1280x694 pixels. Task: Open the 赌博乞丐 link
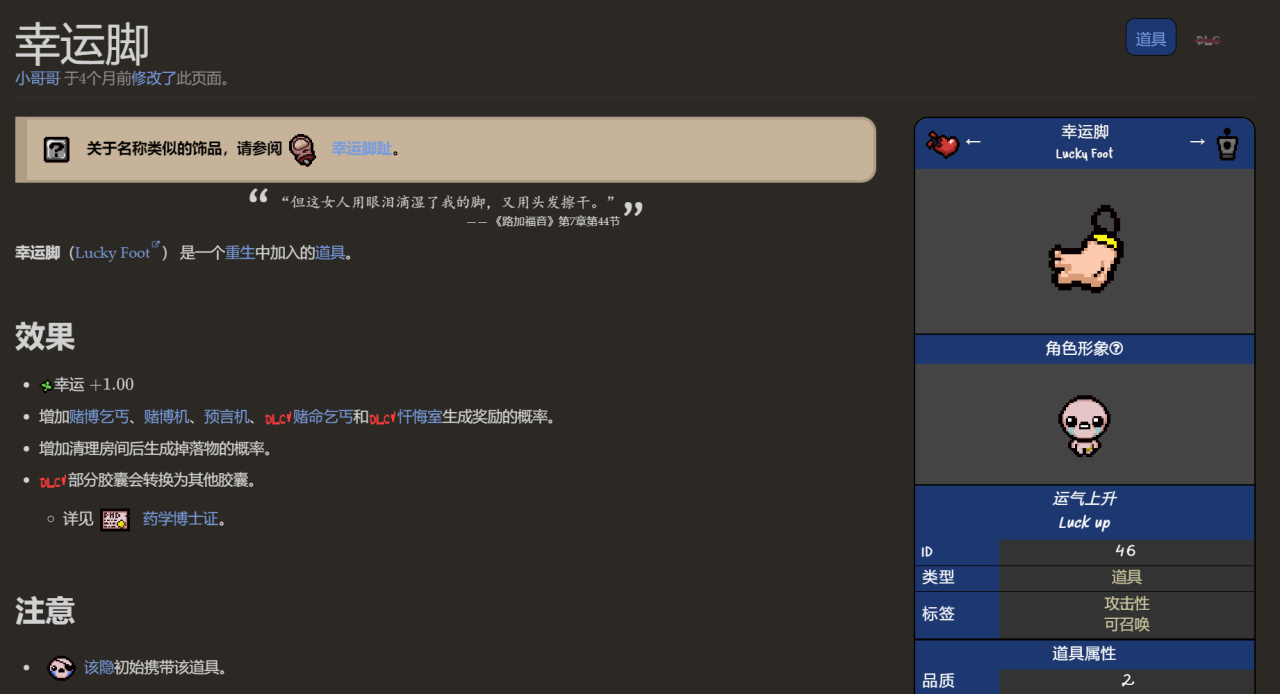[x=99, y=417]
